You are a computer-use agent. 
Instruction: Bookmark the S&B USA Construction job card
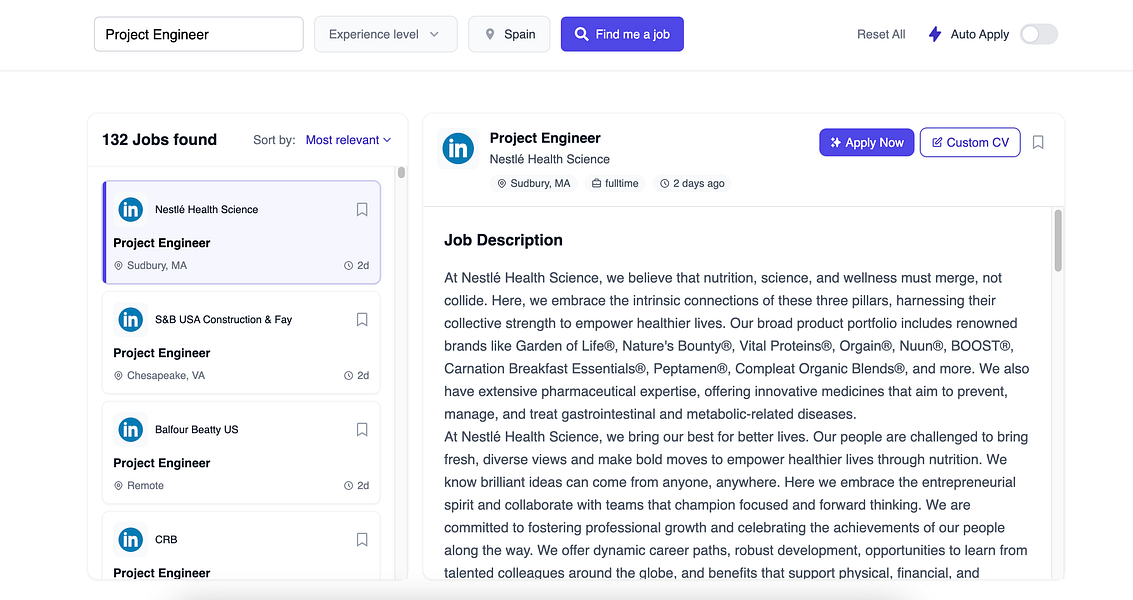tap(362, 320)
